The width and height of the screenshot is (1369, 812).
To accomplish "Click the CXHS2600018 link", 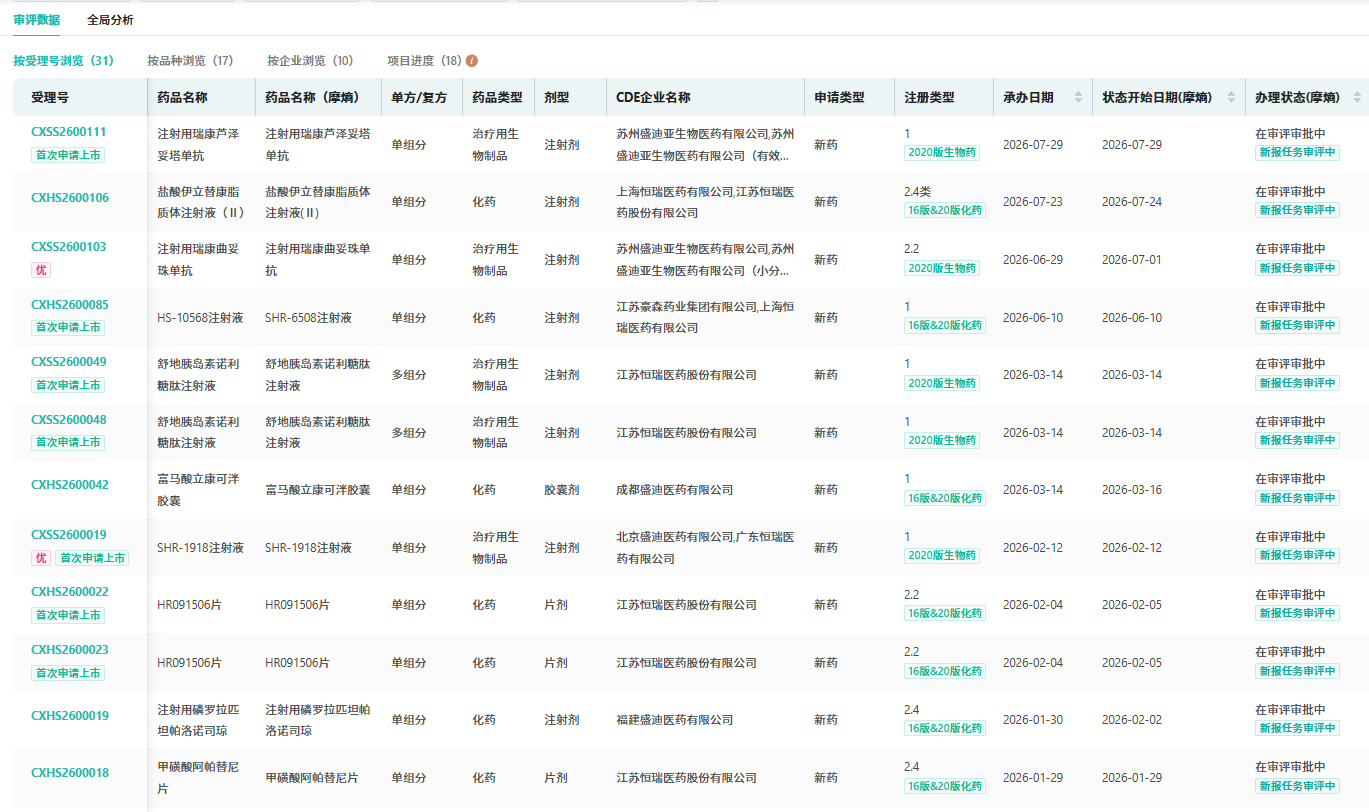I will click(x=70, y=773).
